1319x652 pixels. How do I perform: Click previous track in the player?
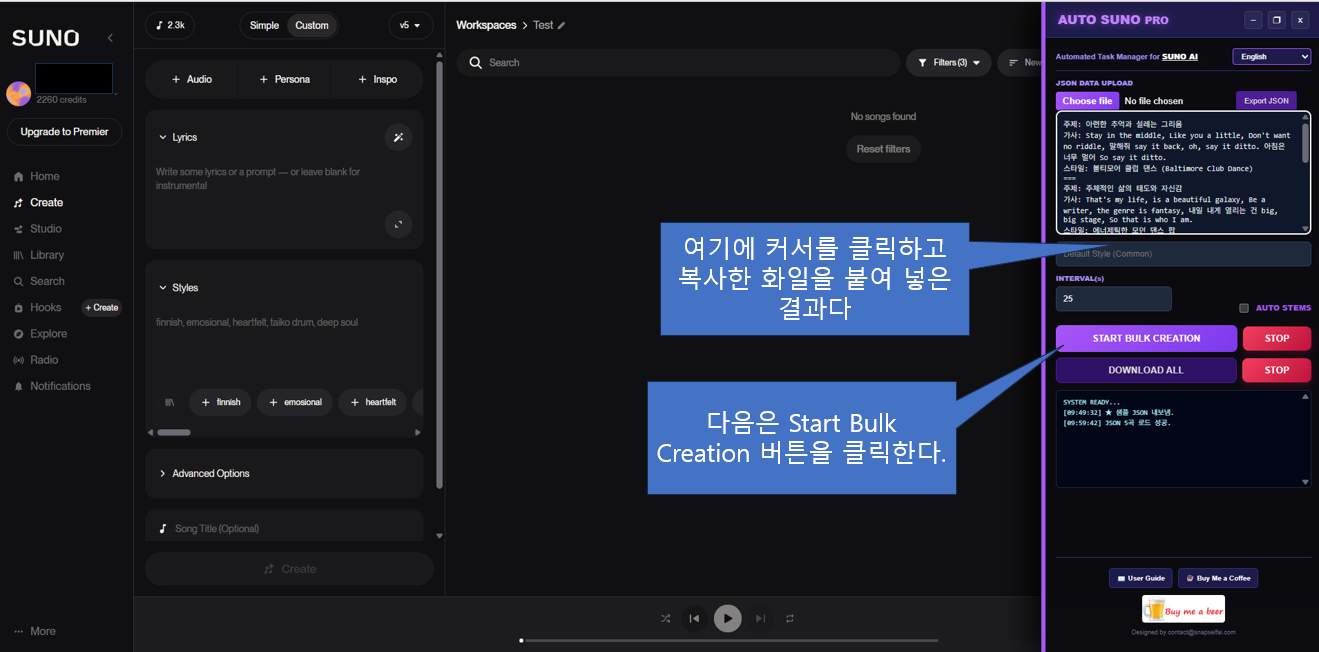(x=694, y=618)
